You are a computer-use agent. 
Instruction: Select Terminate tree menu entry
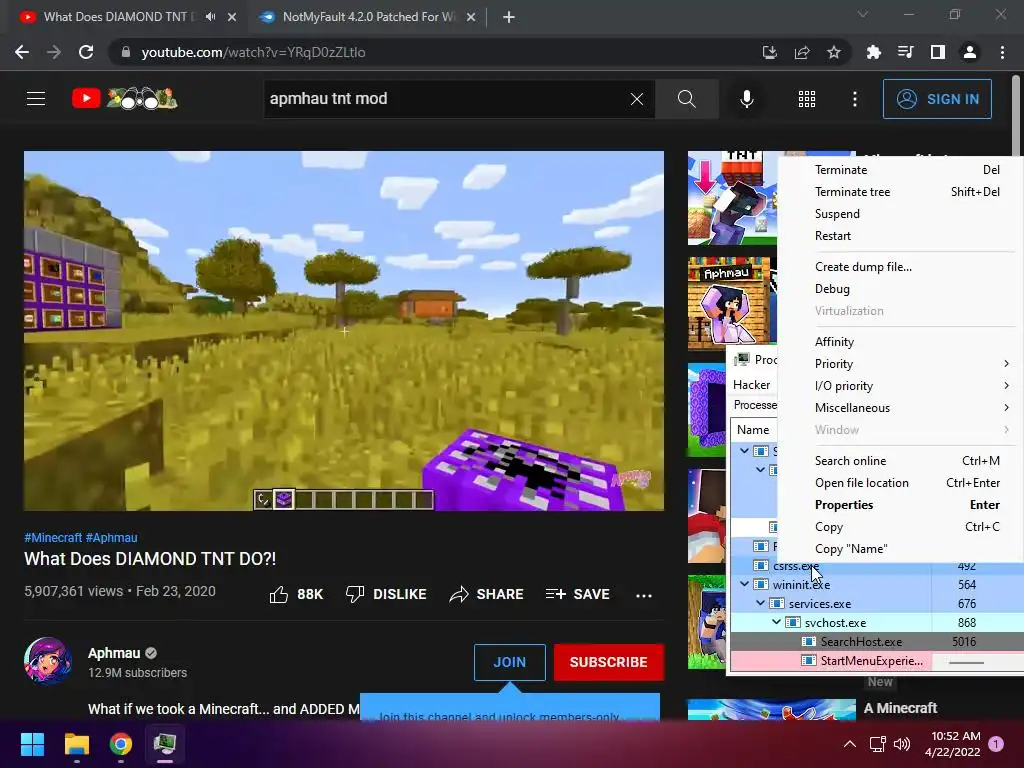point(900,192)
